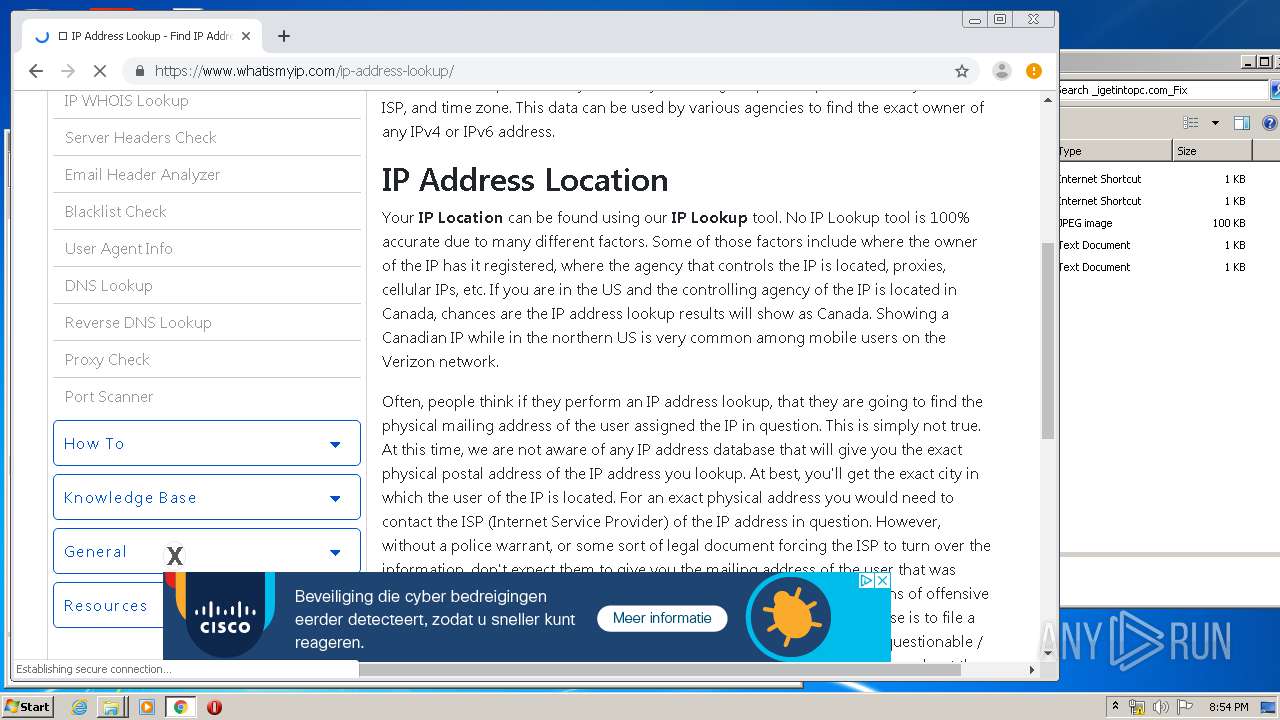Image resolution: width=1280 pixels, height=720 pixels.
Task: Click the Cisco logo in the ad
Action: pos(225,616)
